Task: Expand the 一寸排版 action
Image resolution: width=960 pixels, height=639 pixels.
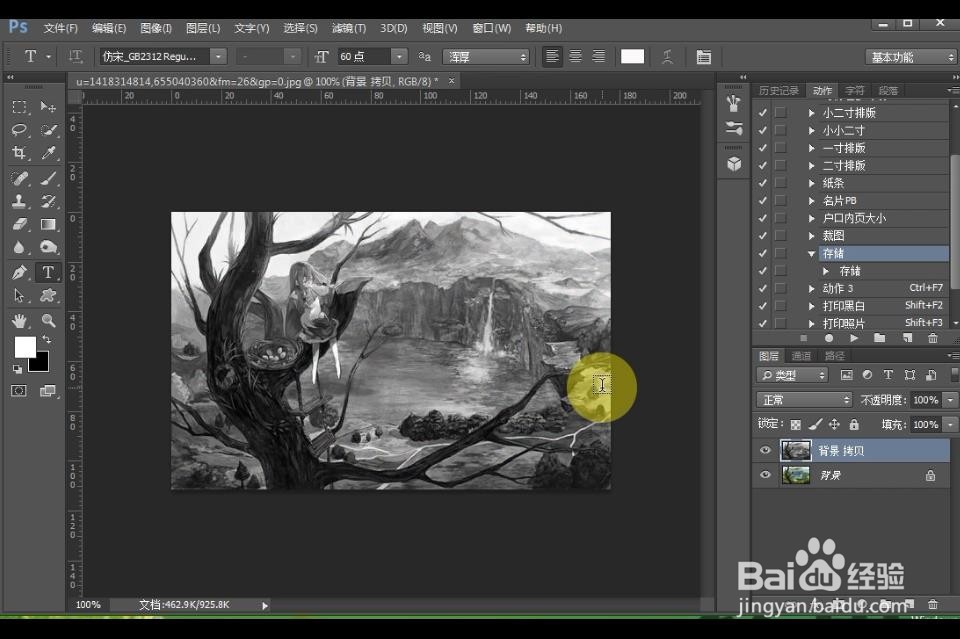Action: pos(811,148)
